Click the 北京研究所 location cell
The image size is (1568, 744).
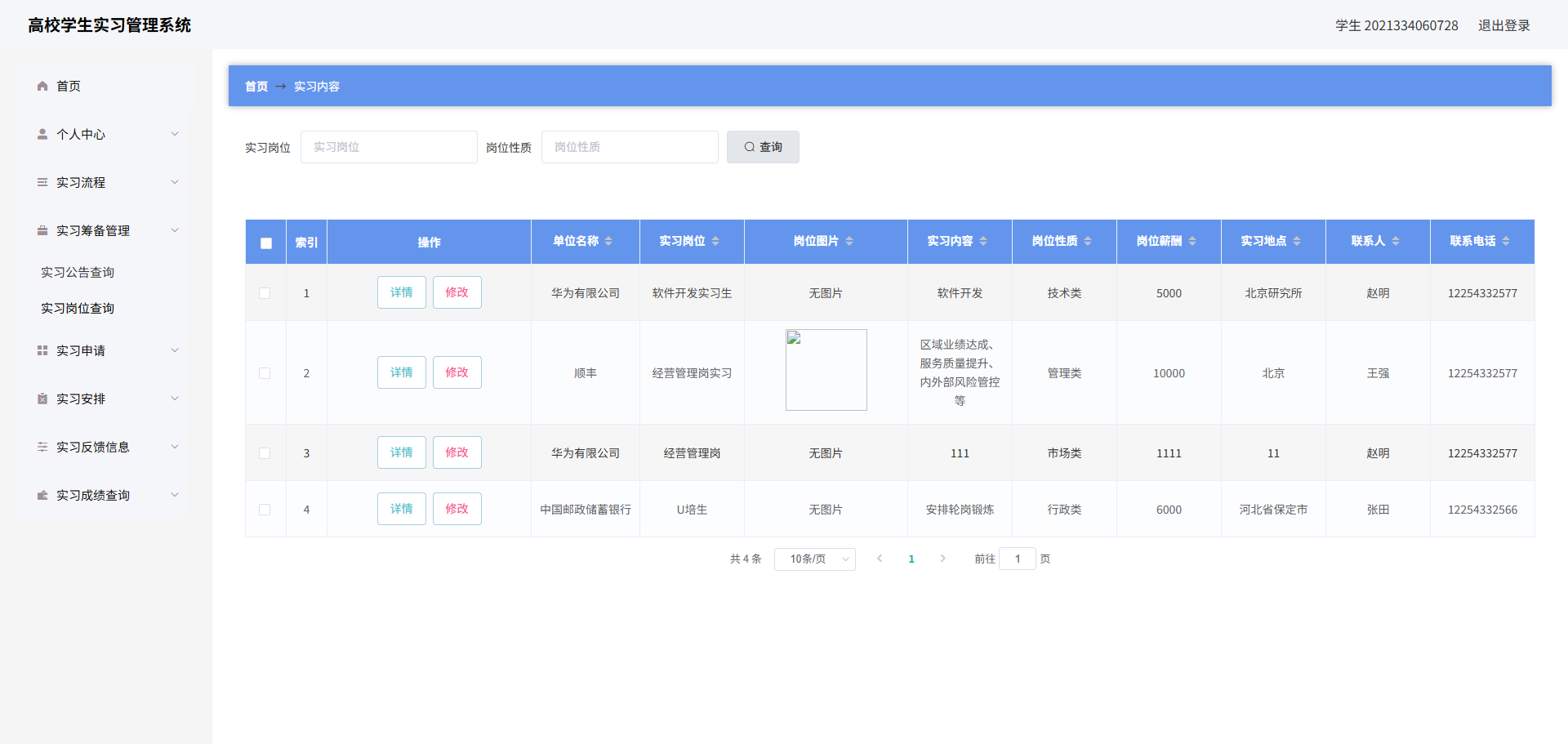click(x=1273, y=293)
